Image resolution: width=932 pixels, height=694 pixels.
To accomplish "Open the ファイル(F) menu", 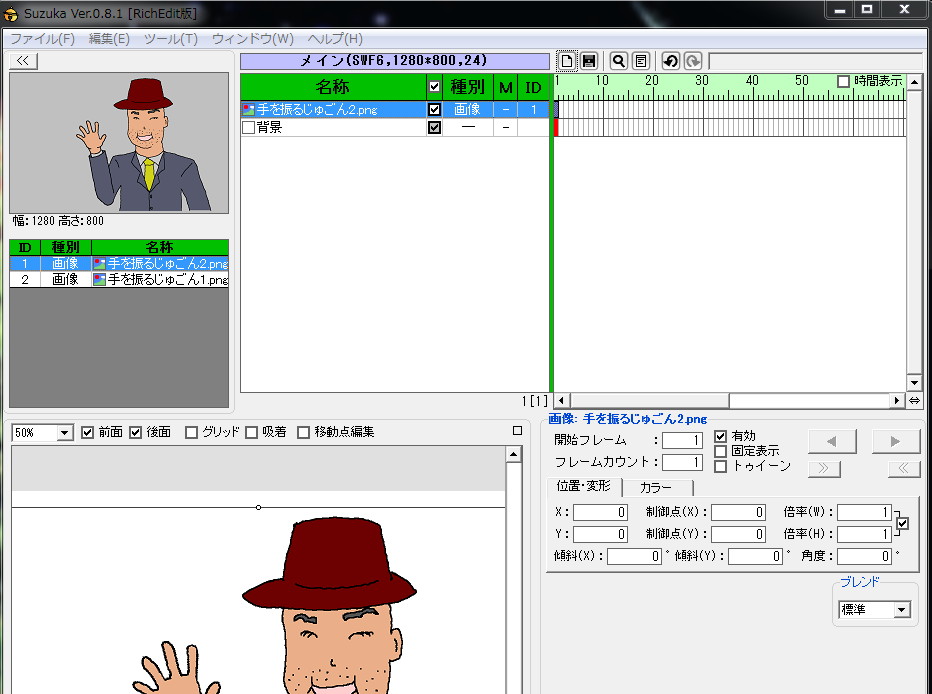I will tap(42, 39).
